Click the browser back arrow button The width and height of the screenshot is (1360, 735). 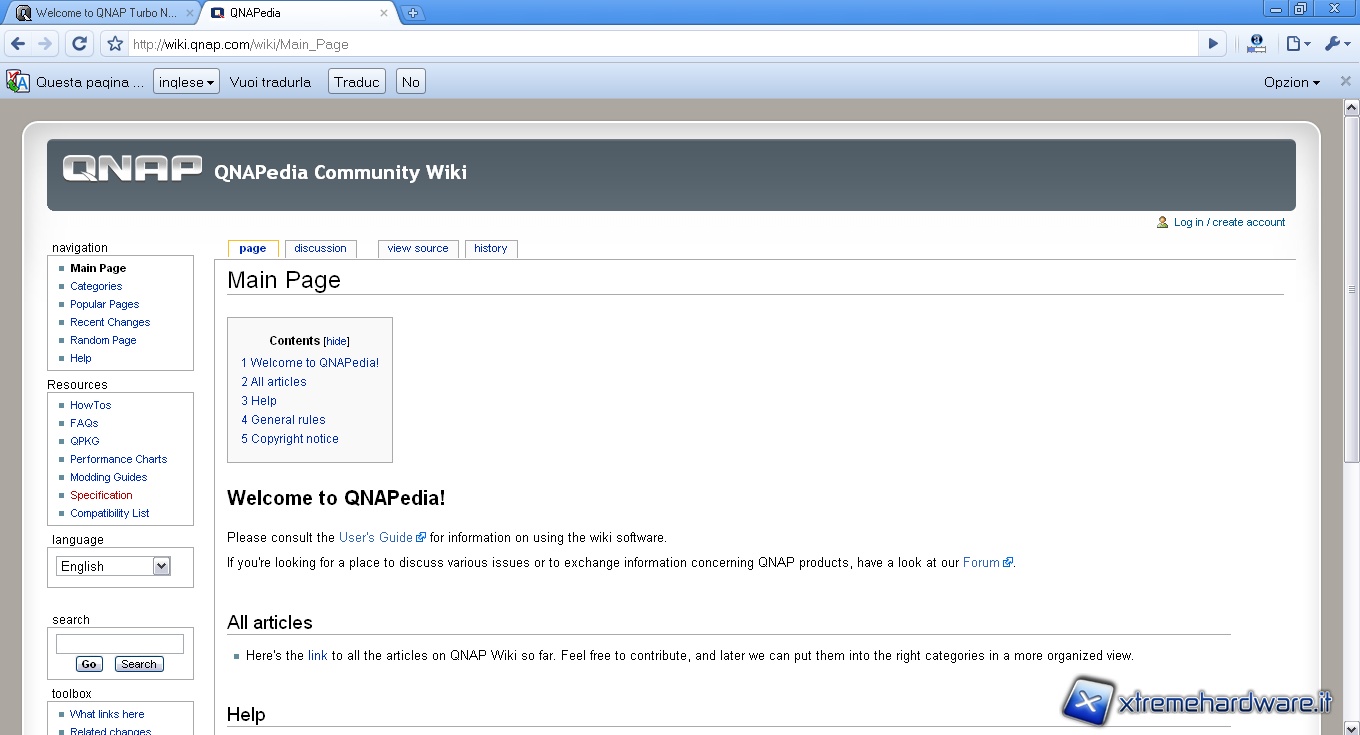click(18, 44)
